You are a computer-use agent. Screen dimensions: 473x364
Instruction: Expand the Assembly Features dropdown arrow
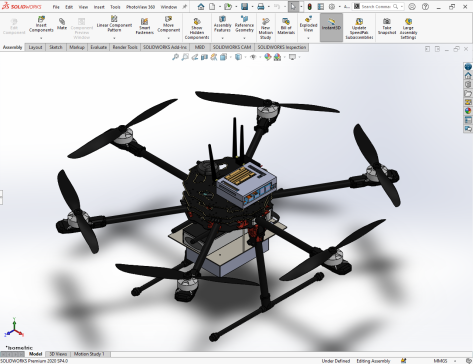pos(222,38)
